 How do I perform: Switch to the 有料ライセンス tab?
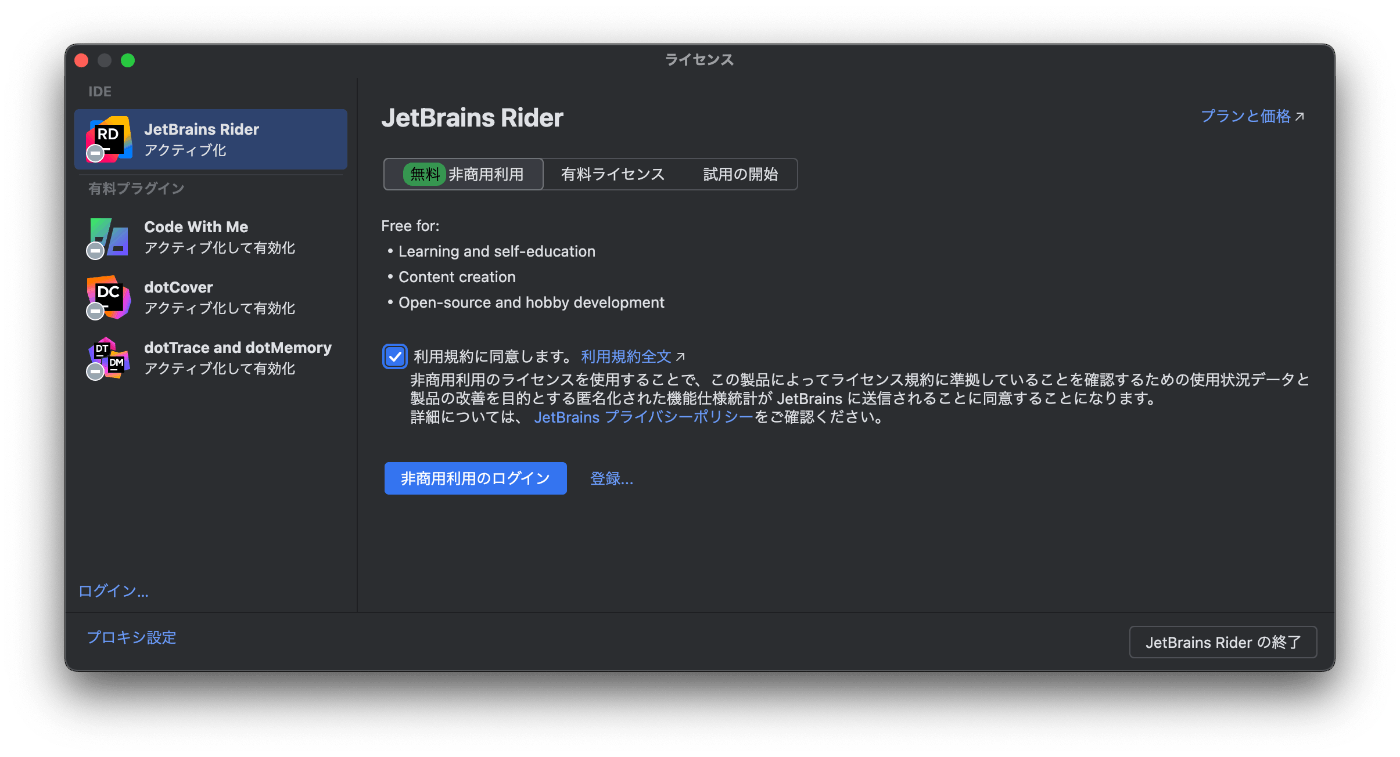coord(613,174)
